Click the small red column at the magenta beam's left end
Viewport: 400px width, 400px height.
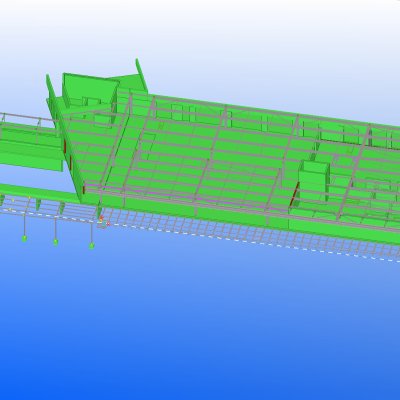84,189
